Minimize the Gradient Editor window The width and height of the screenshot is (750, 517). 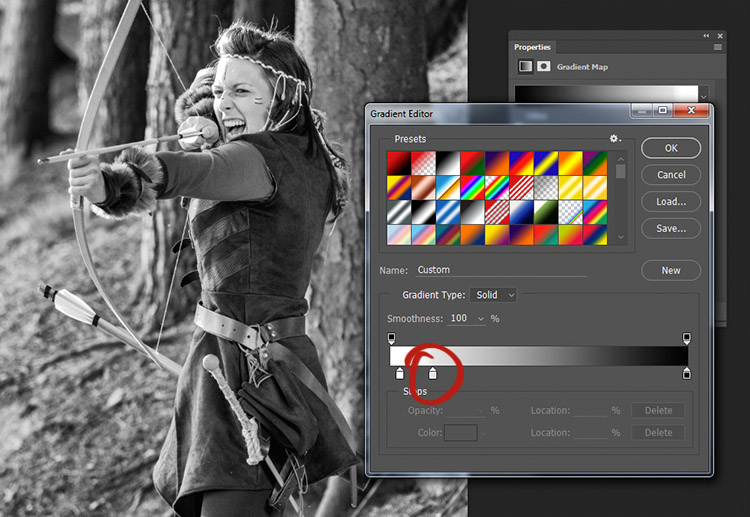coord(642,111)
